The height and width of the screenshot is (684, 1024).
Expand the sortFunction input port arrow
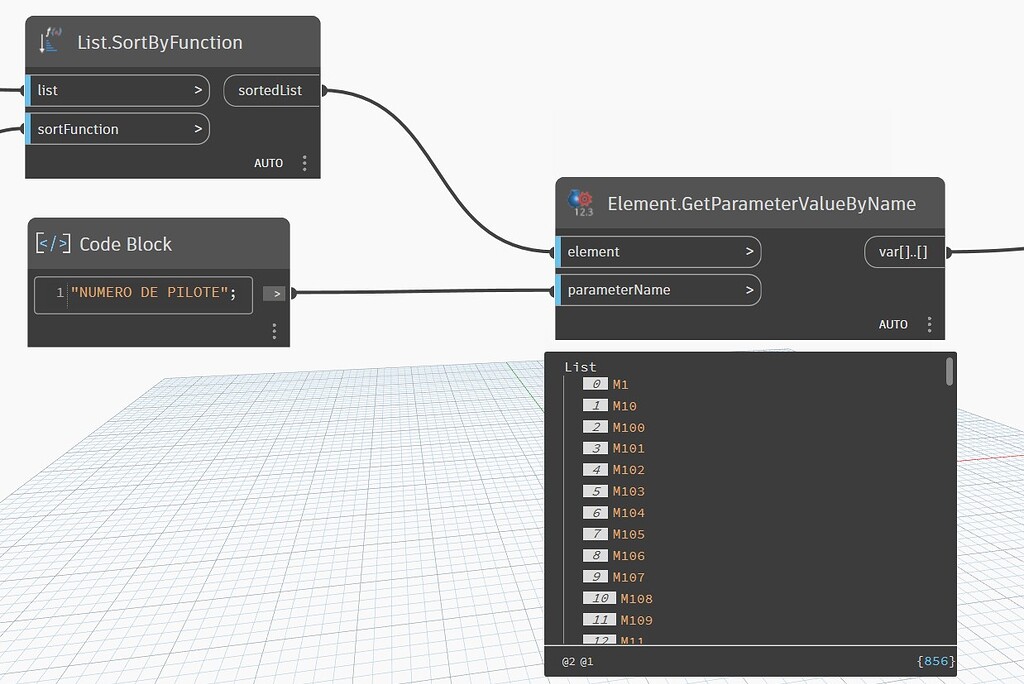[197, 128]
